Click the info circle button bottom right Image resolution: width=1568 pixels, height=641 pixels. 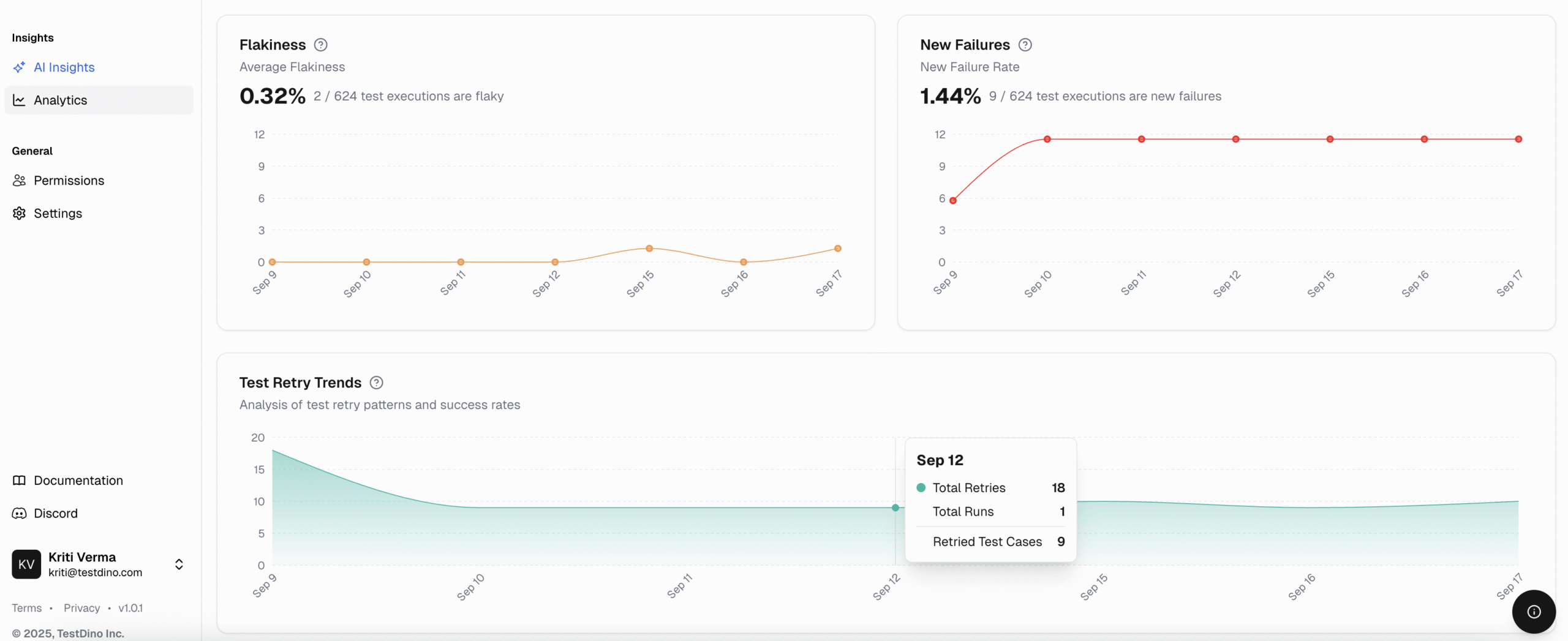[1533, 611]
